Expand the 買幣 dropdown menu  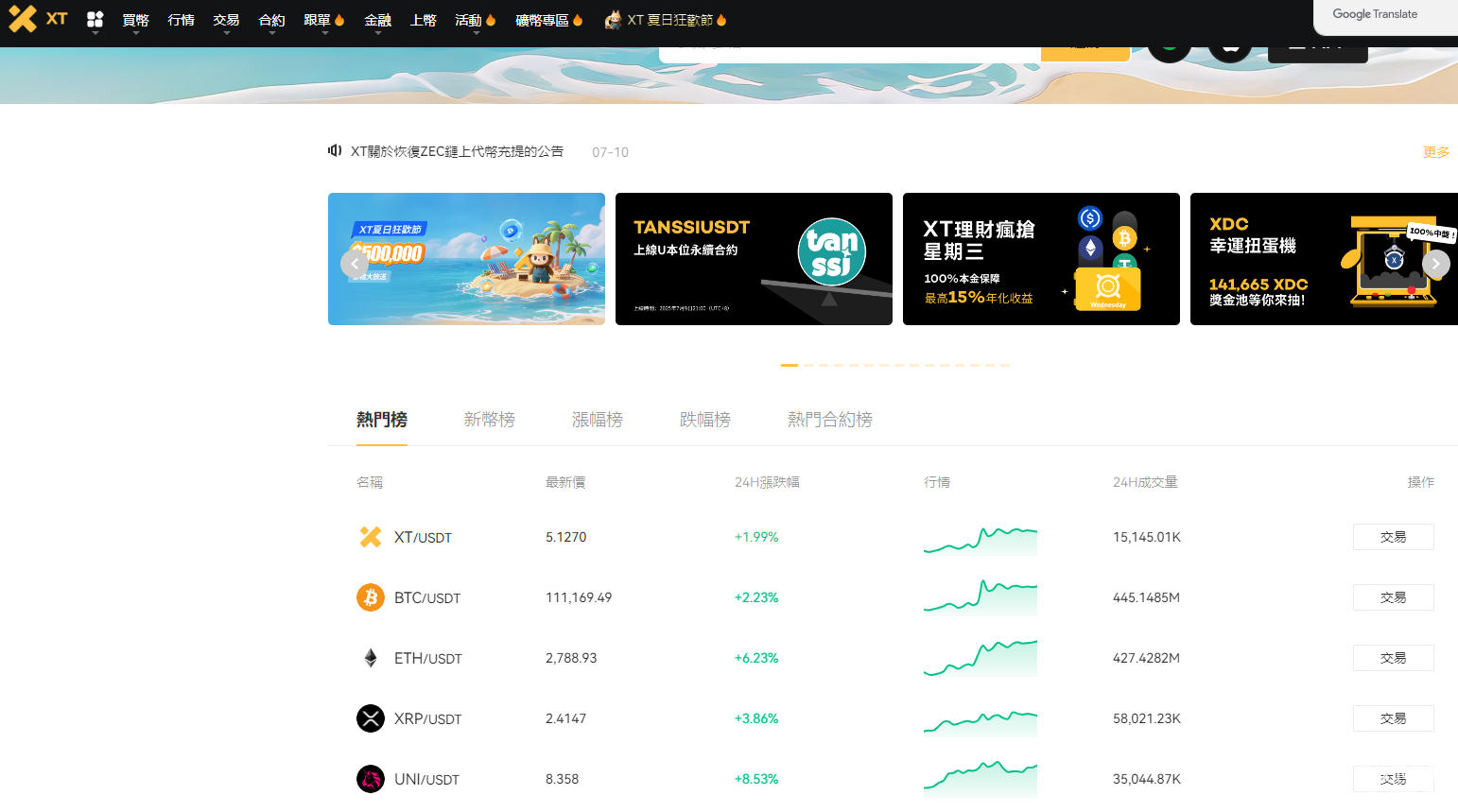pyautogui.click(x=135, y=21)
